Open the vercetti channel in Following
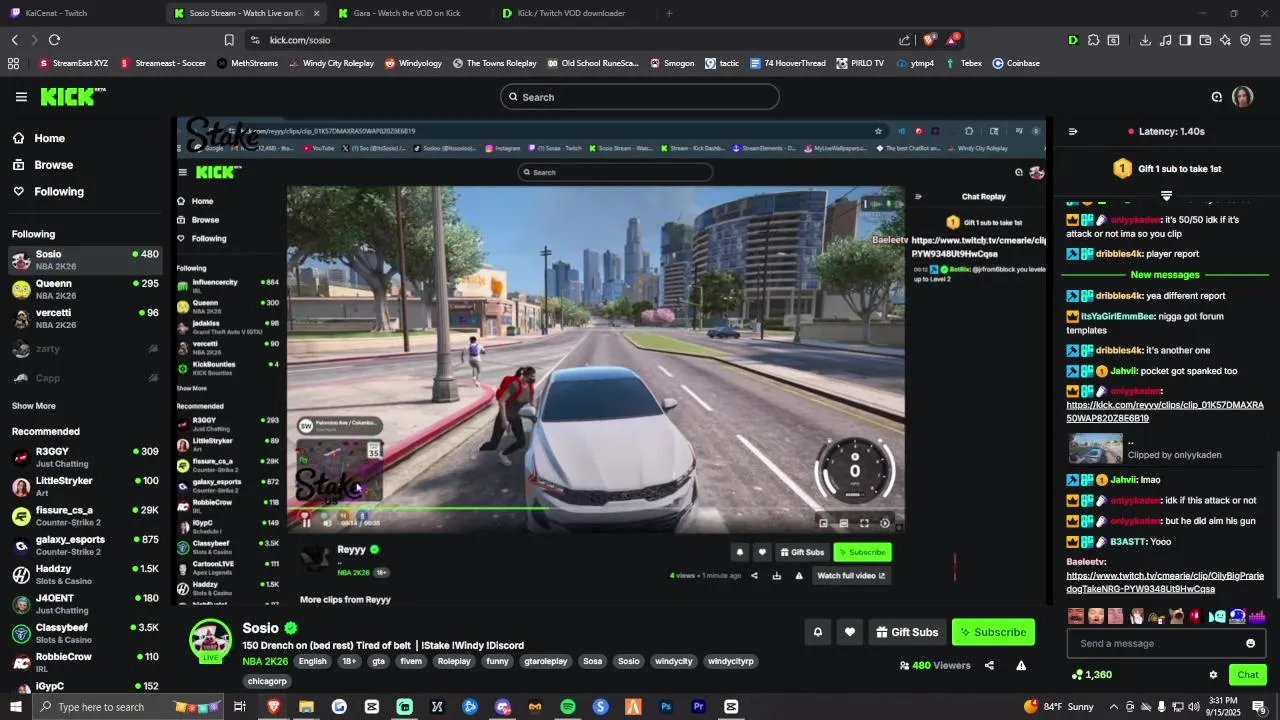The width and height of the screenshot is (1280, 720). (x=85, y=318)
